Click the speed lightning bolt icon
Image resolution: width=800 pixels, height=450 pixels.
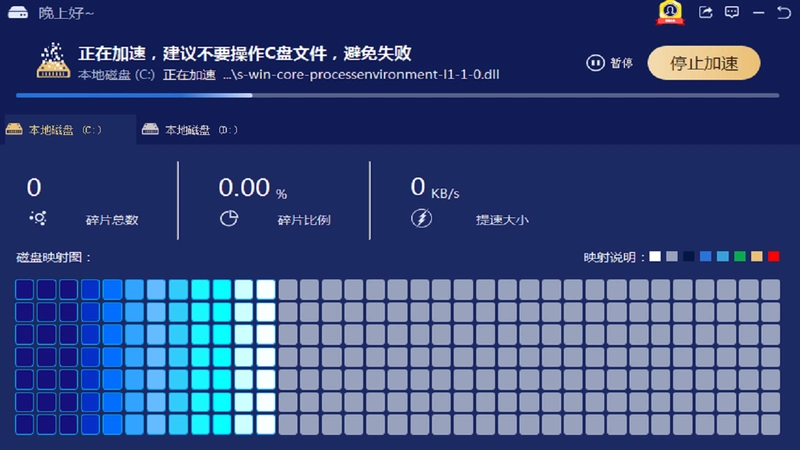(421, 218)
